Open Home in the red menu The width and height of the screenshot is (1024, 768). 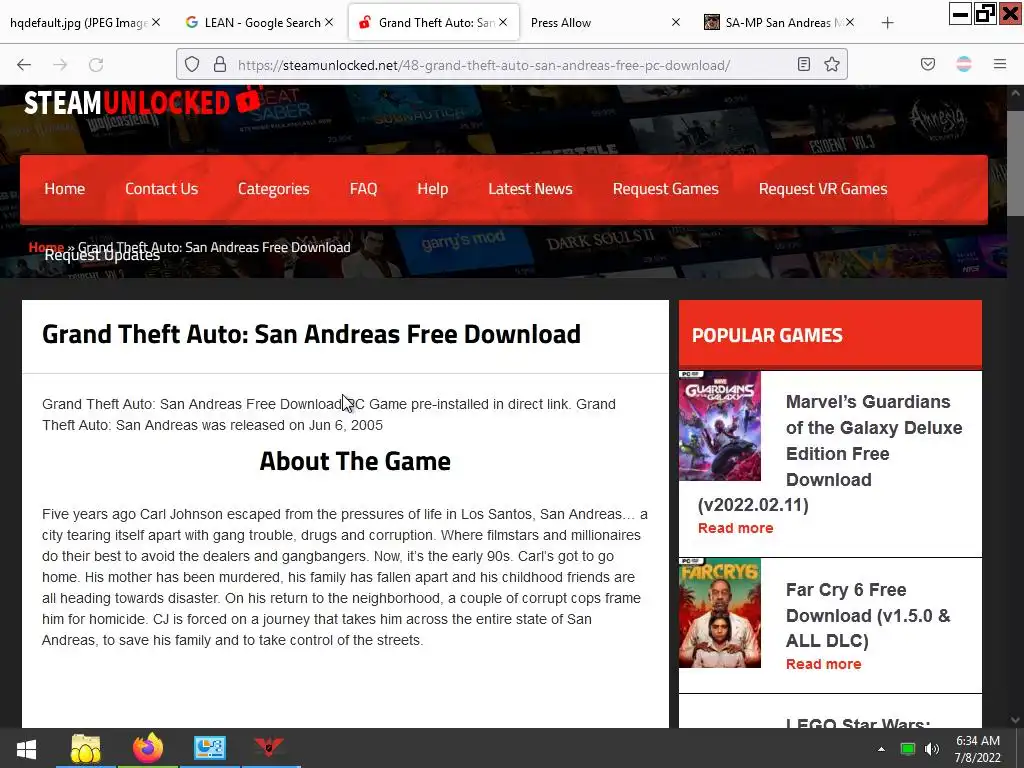(x=65, y=189)
